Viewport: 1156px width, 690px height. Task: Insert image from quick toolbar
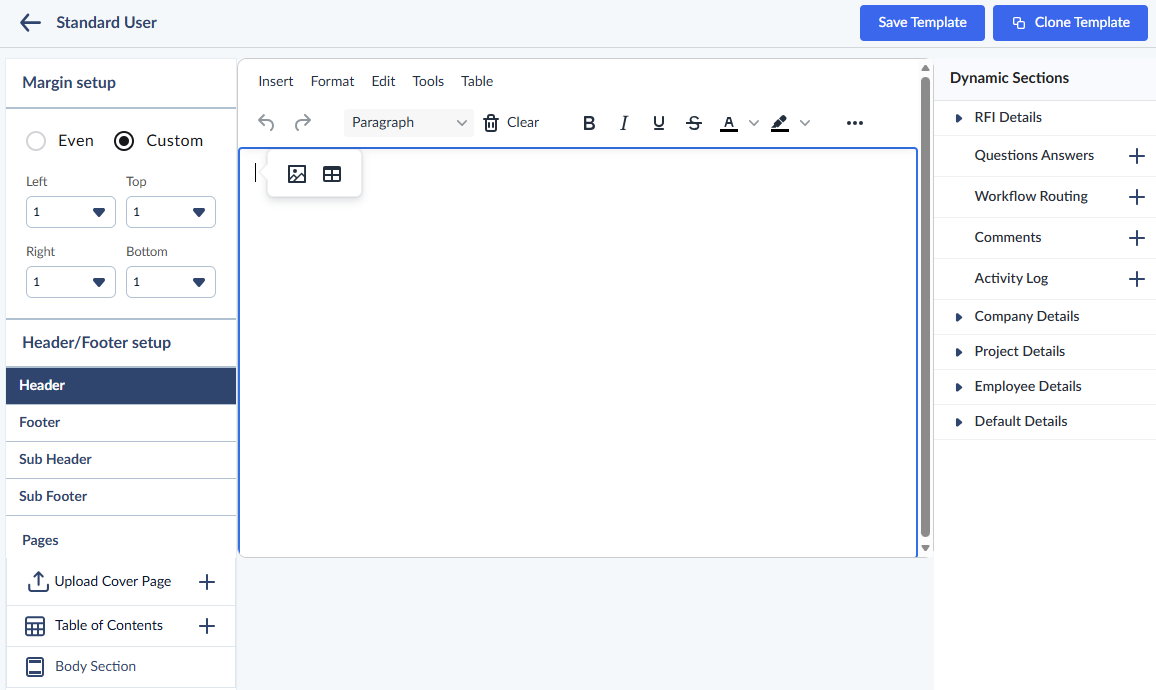coord(297,174)
